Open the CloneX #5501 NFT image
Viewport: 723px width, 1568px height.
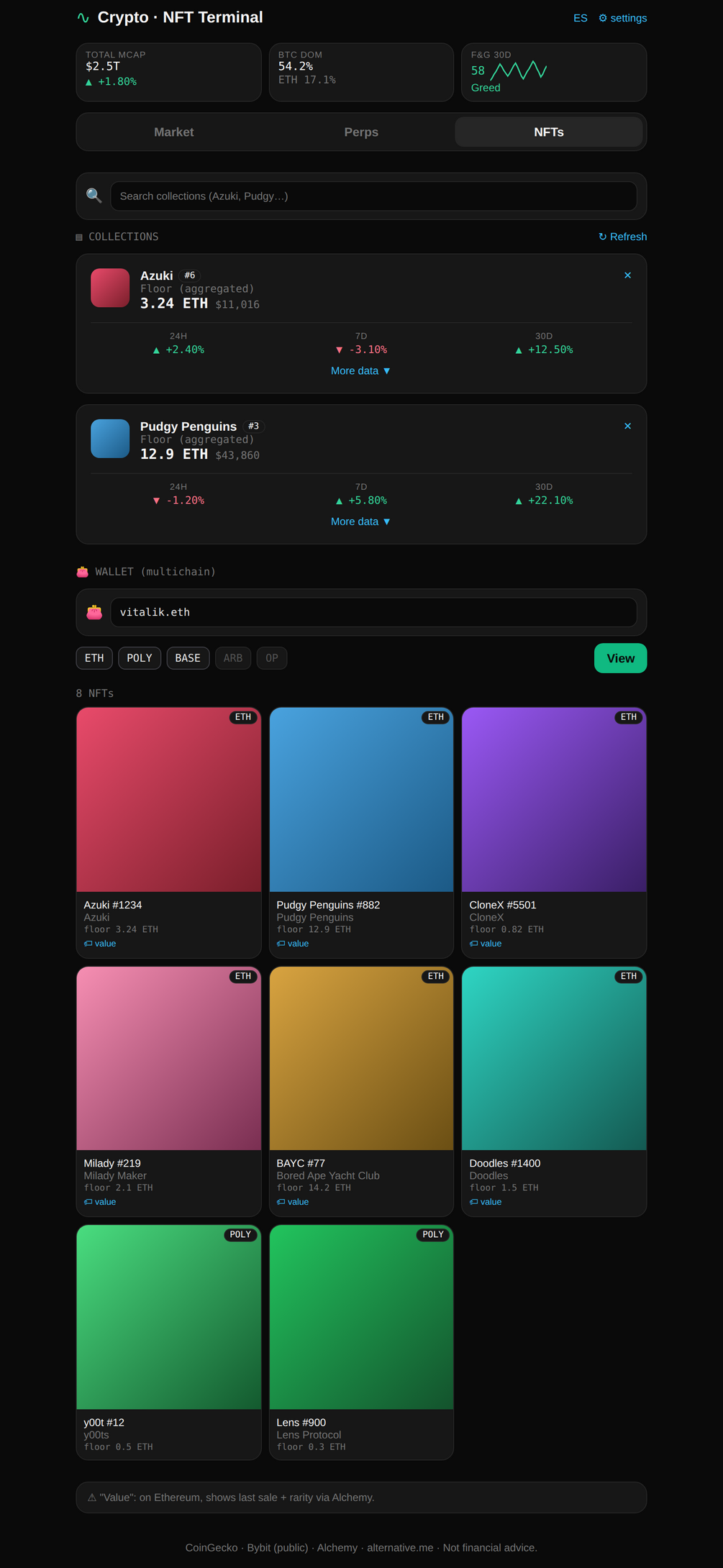554,800
